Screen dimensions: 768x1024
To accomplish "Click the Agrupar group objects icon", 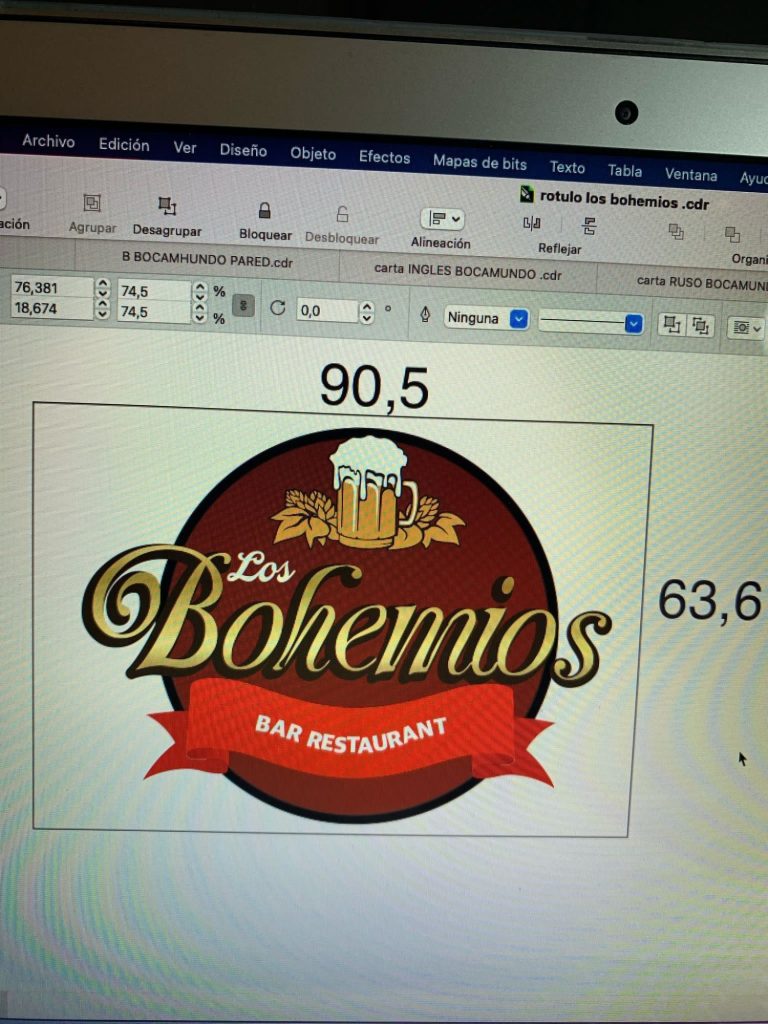I will 92,203.
